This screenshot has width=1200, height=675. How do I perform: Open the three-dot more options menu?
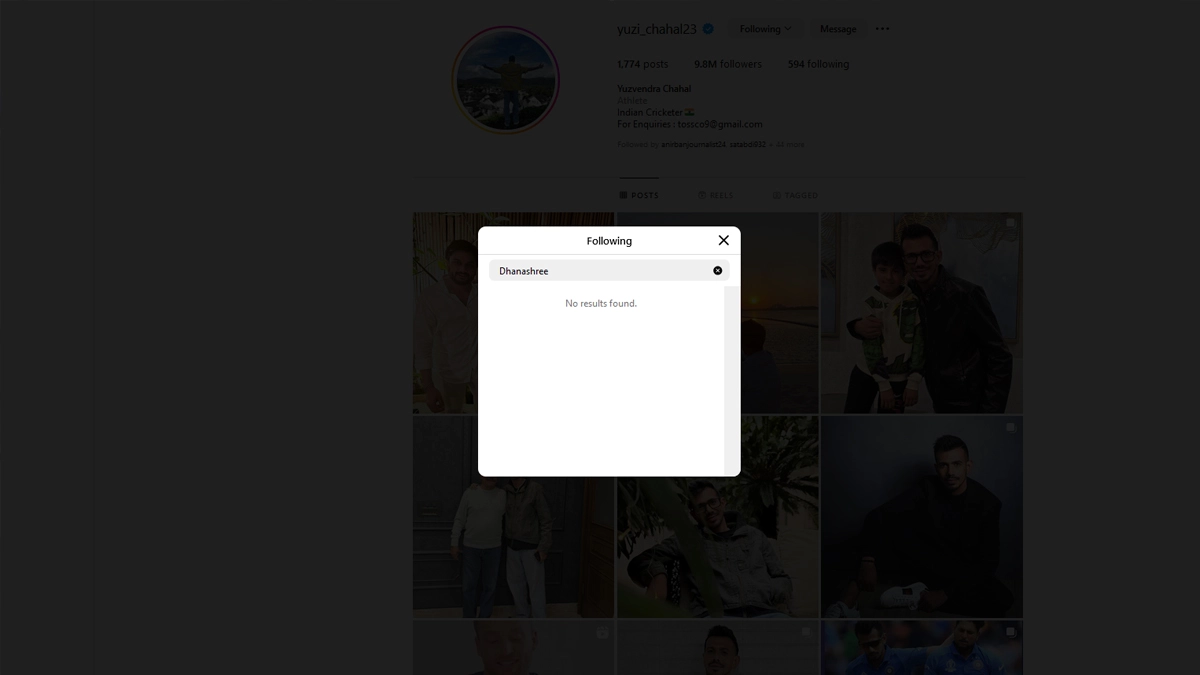(882, 29)
